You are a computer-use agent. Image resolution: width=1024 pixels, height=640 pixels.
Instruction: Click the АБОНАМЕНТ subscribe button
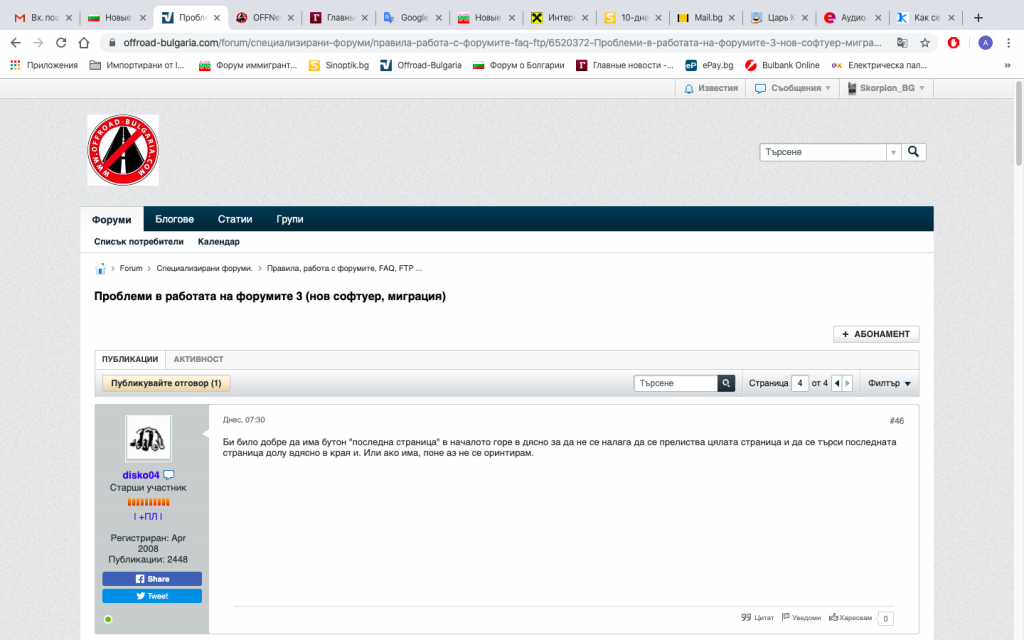(876, 334)
